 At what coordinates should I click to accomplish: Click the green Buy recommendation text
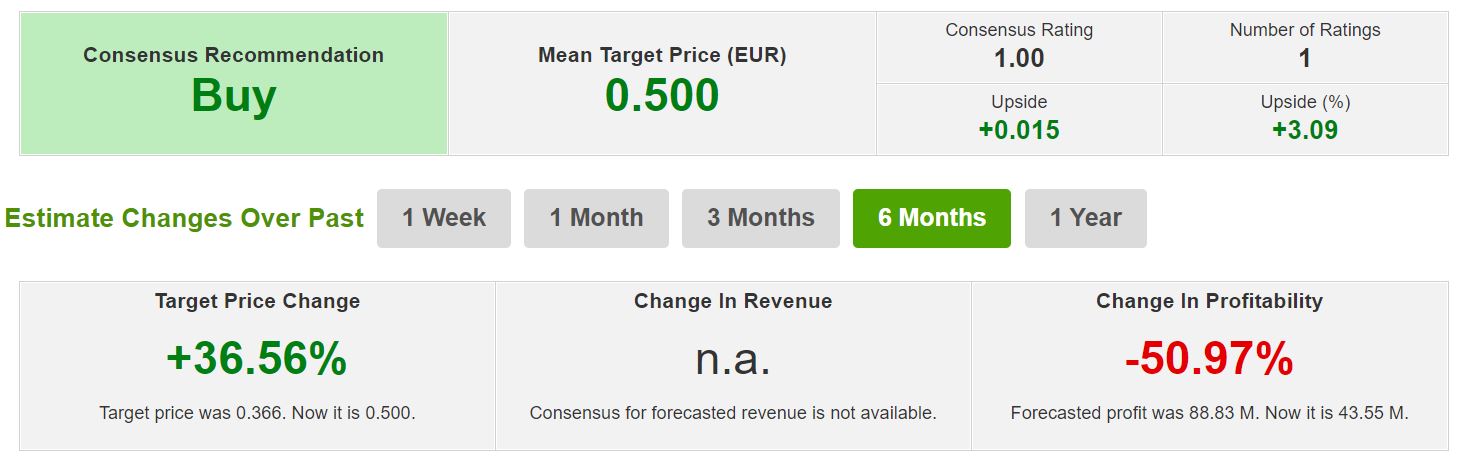233,96
